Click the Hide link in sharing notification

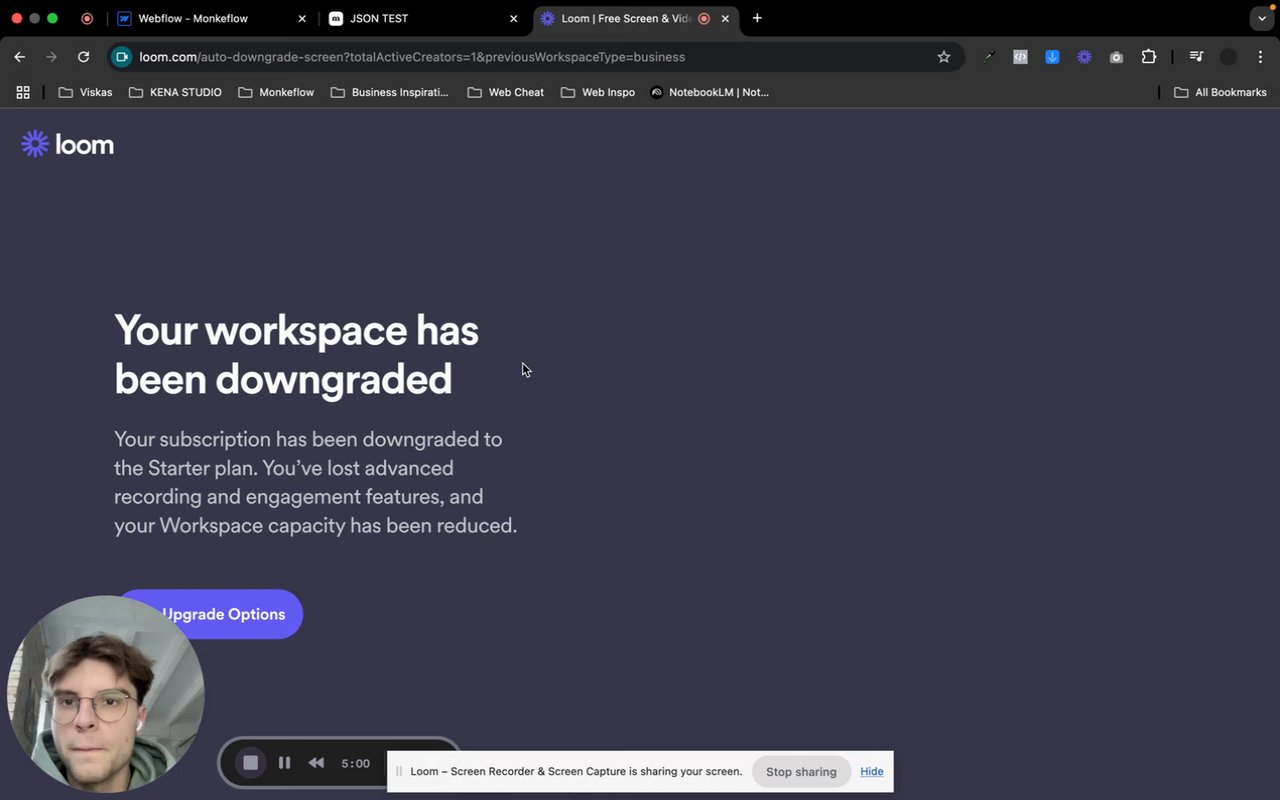tap(872, 771)
